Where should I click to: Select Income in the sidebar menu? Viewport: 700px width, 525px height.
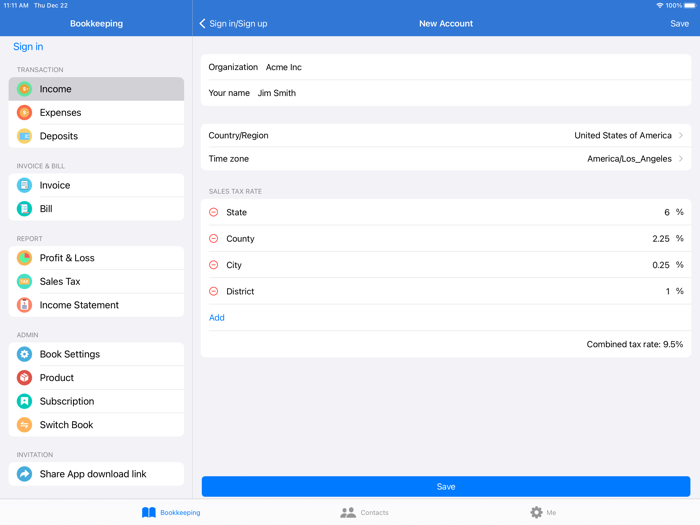pos(96,89)
